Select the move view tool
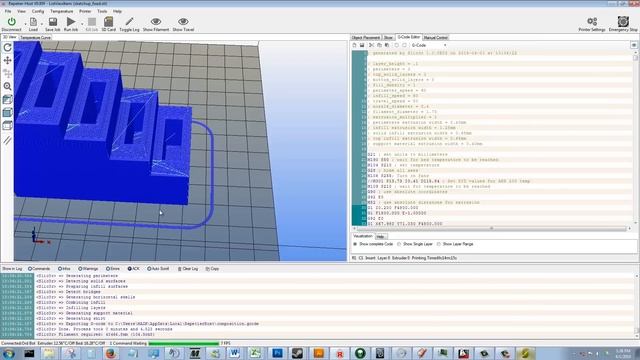The height and width of the screenshot is (360, 640). [7, 60]
